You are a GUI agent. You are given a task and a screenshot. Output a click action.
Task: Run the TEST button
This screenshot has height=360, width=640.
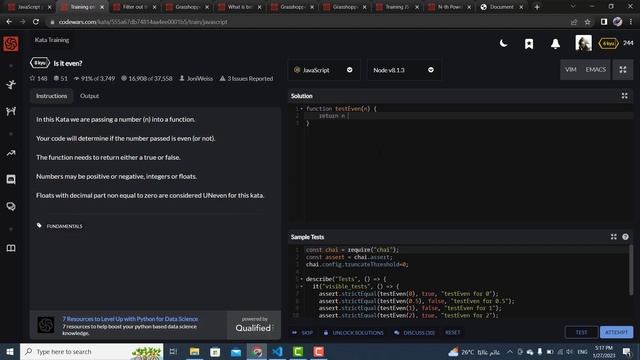click(581, 332)
